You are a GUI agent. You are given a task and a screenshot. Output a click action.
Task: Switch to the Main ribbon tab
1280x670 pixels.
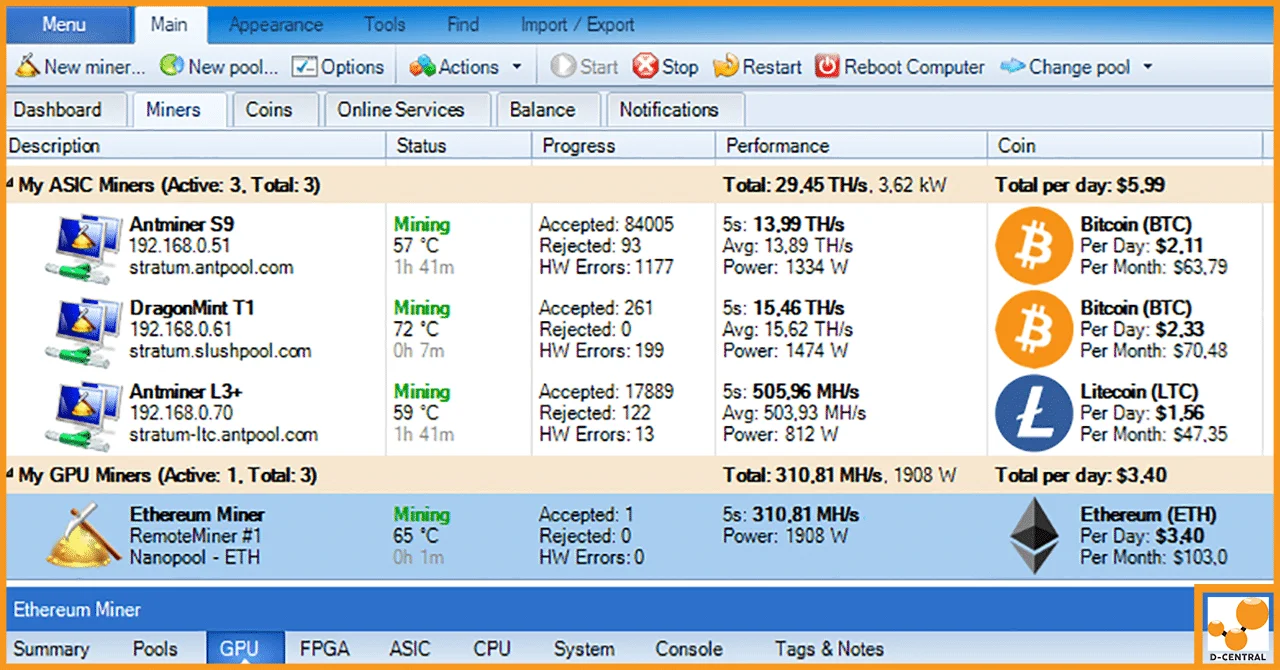[169, 25]
